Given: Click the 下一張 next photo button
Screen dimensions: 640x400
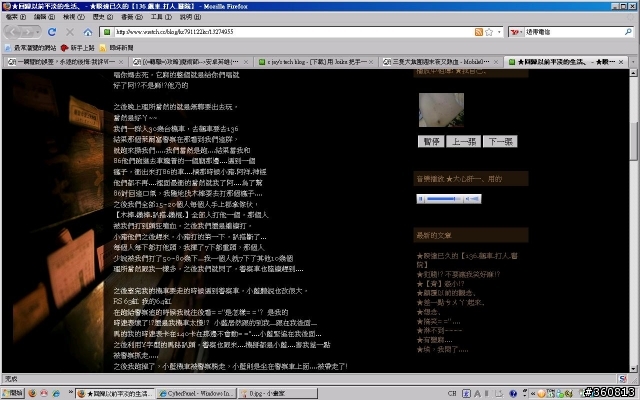Looking at the screenshot, I should coord(500,141).
